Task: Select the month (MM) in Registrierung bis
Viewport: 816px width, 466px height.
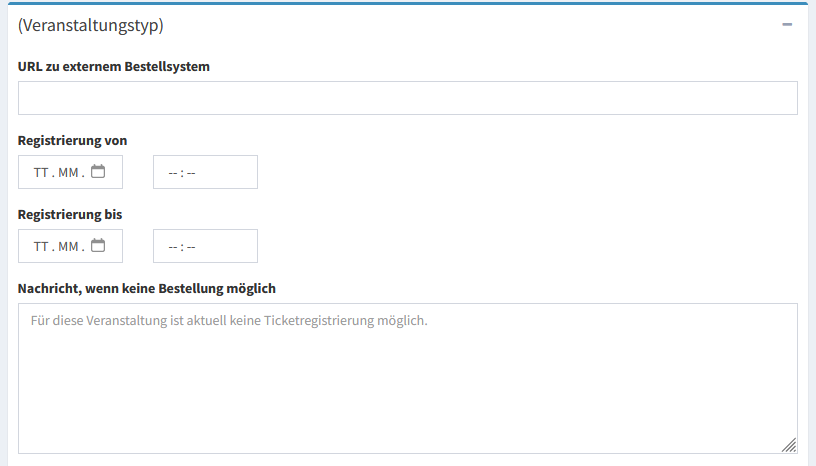Action: (67, 247)
